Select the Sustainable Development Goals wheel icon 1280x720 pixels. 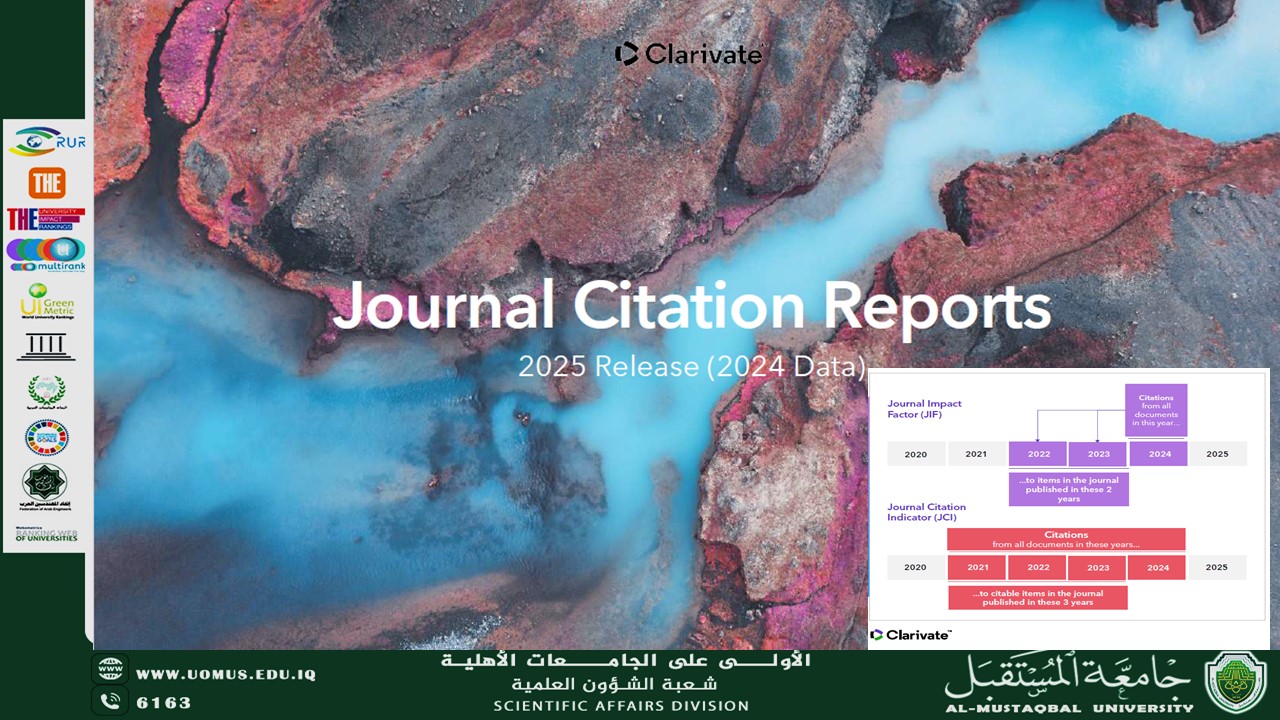(46, 438)
